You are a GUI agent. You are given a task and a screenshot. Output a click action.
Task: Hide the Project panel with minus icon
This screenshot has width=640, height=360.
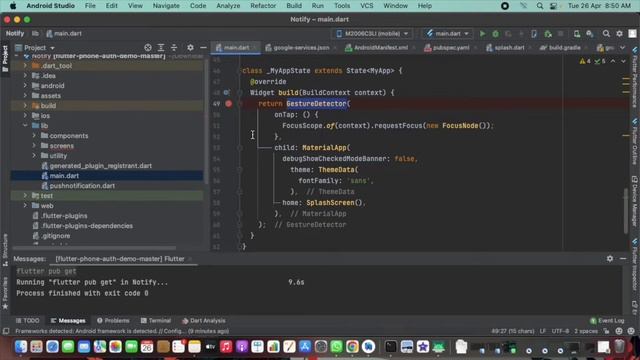[x=203, y=48]
